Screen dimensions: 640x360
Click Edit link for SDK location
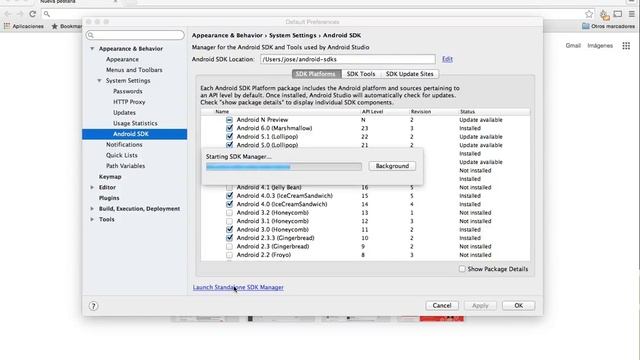(x=447, y=59)
